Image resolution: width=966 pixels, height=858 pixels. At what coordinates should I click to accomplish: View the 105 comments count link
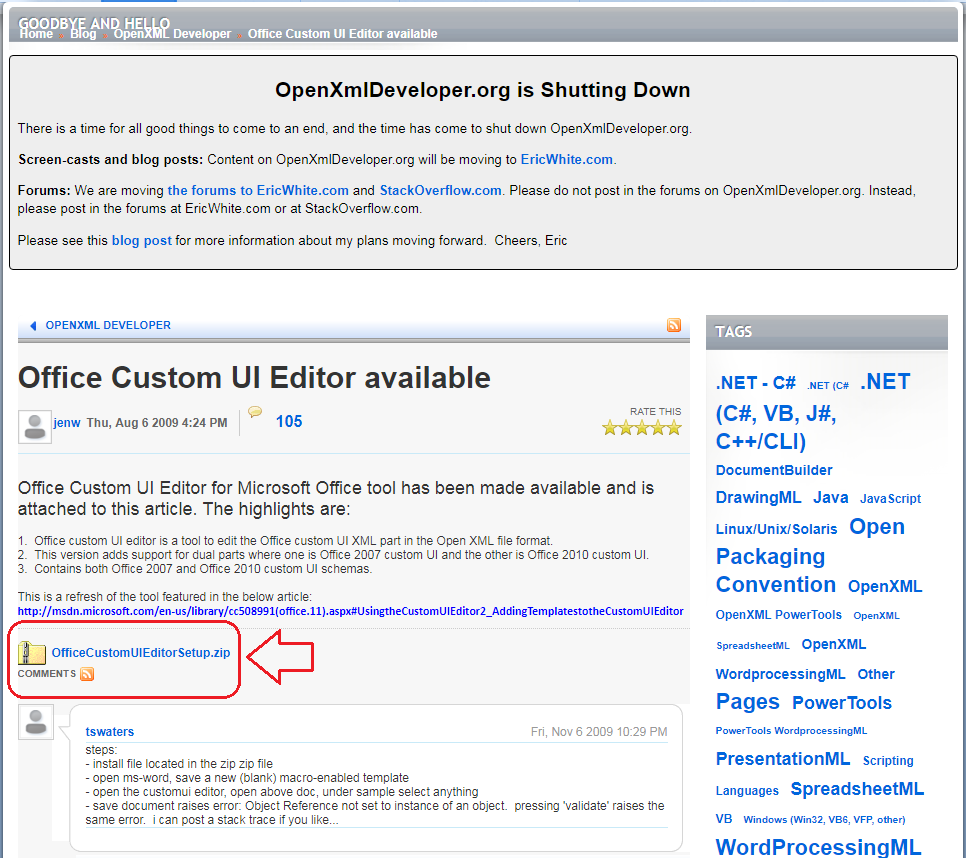(289, 421)
